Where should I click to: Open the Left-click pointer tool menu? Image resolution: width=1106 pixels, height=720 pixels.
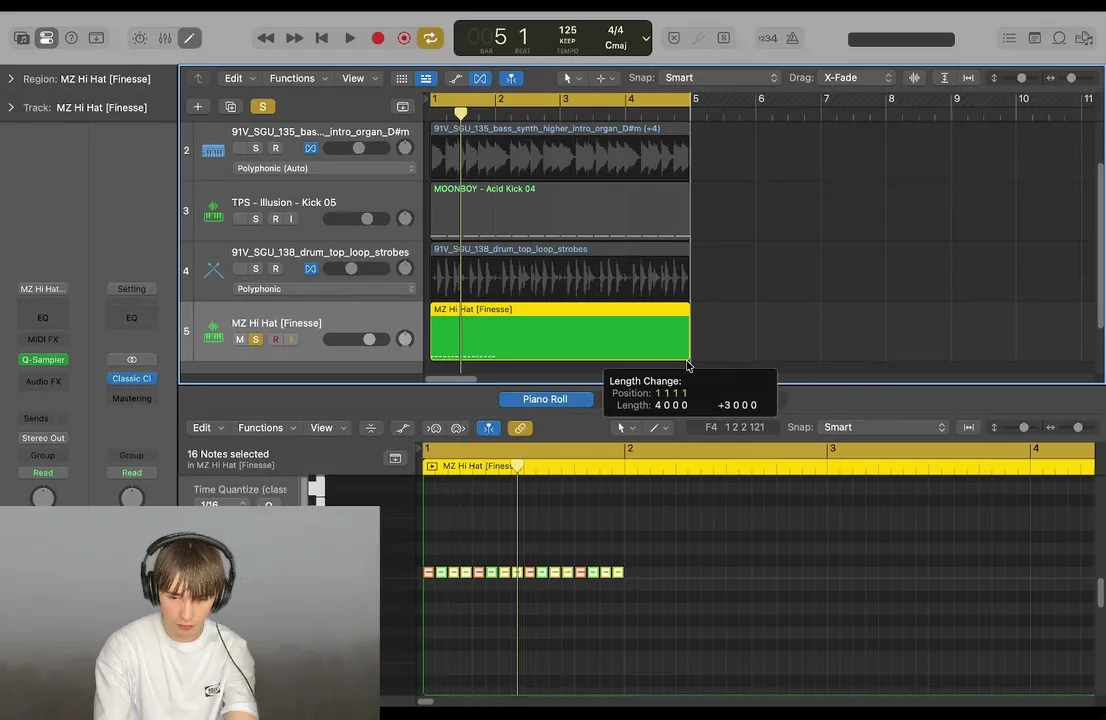[571, 78]
